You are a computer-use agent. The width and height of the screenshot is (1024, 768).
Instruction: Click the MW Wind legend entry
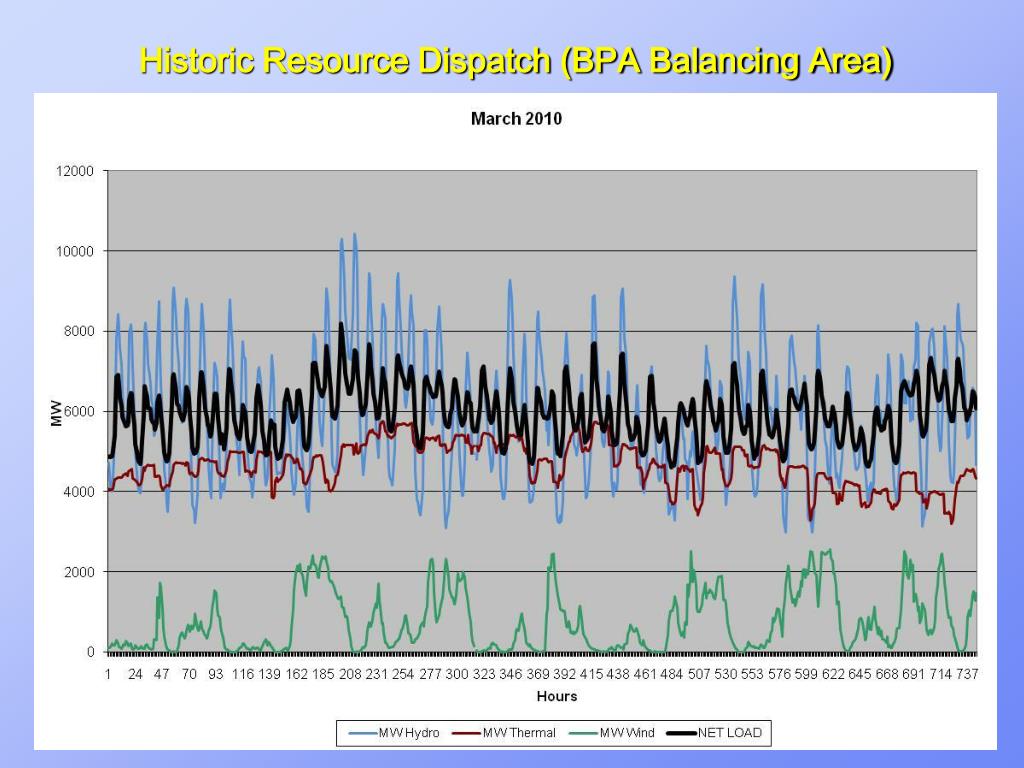[x=612, y=733]
